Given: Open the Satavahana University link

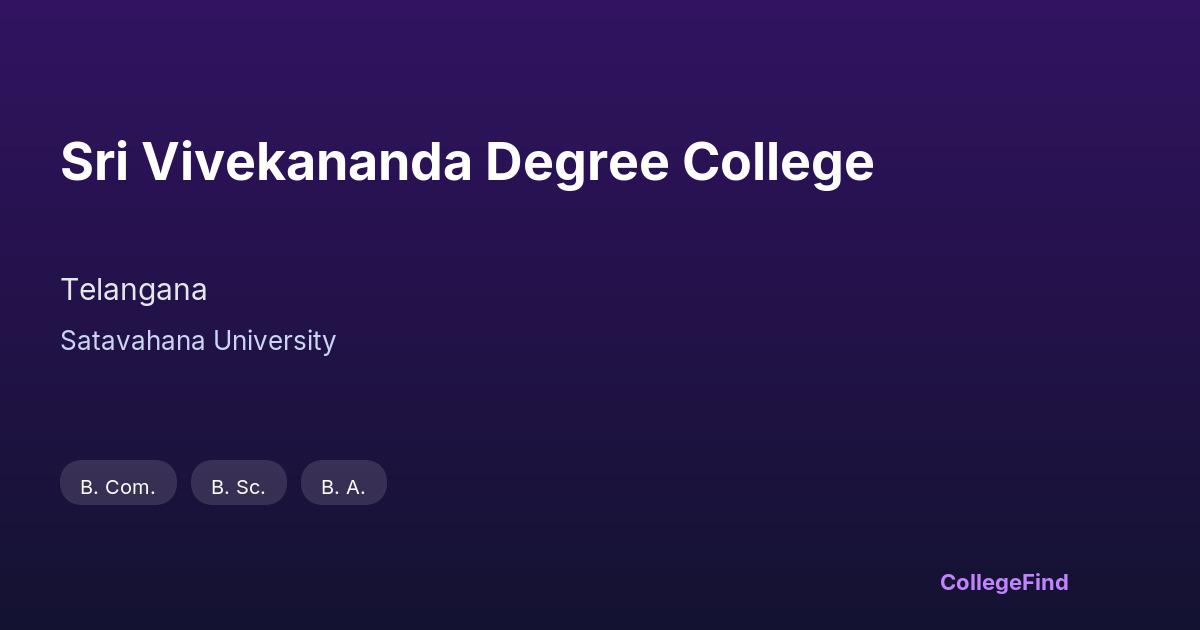Looking at the screenshot, I should click(198, 341).
